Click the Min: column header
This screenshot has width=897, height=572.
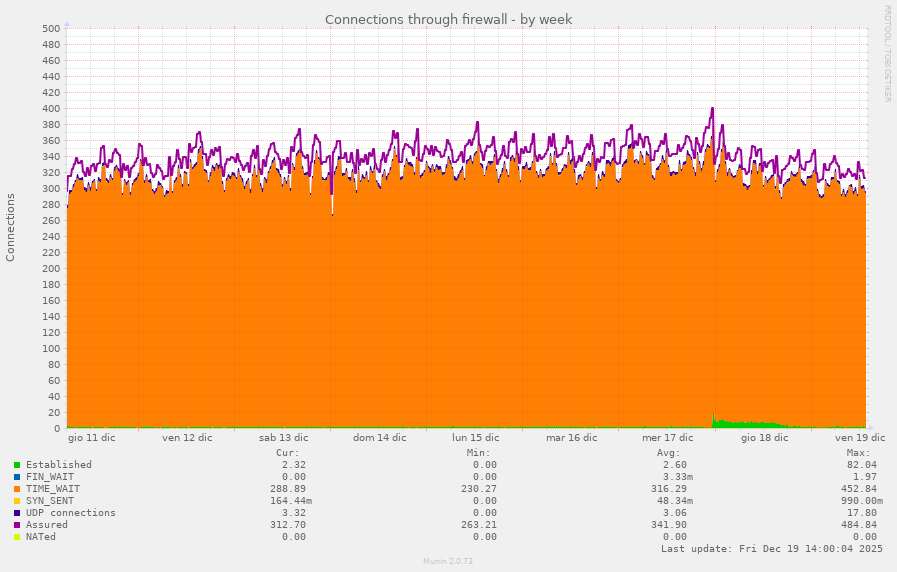coord(479,452)
